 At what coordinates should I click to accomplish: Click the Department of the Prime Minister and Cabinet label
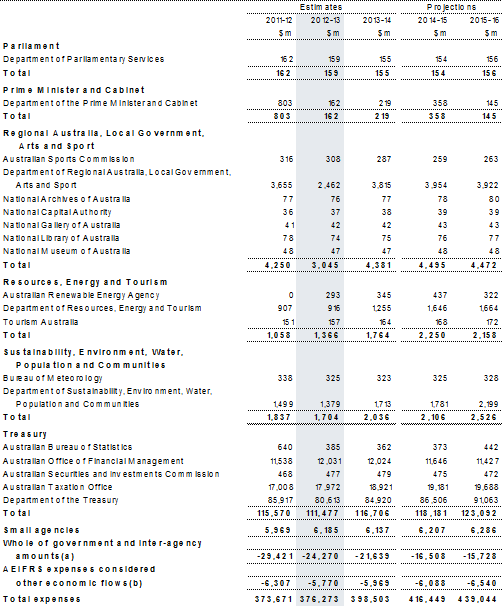(x=100, y=103)
